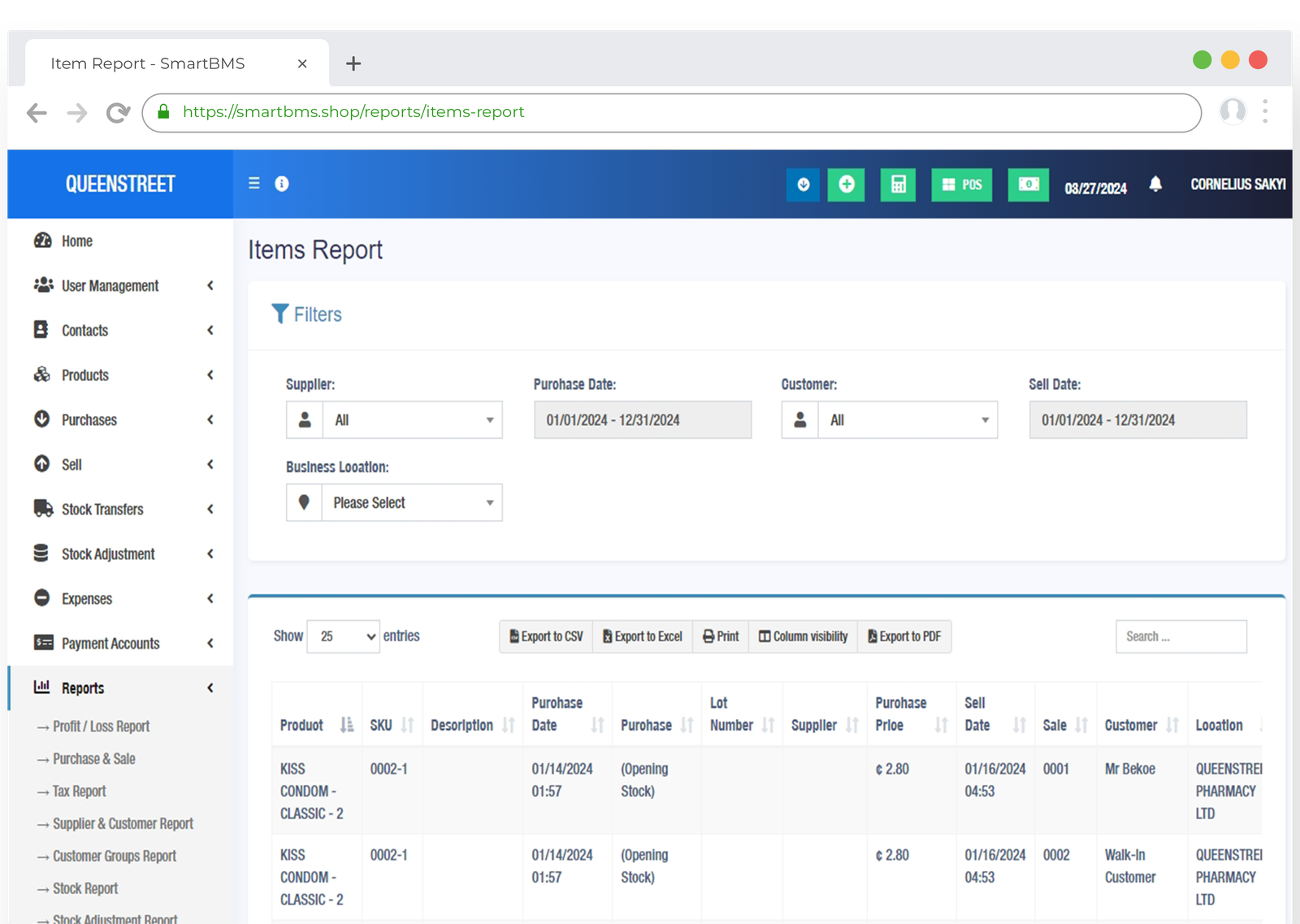
Task: Click the green plus circle icon
Action: click(846, 184)
